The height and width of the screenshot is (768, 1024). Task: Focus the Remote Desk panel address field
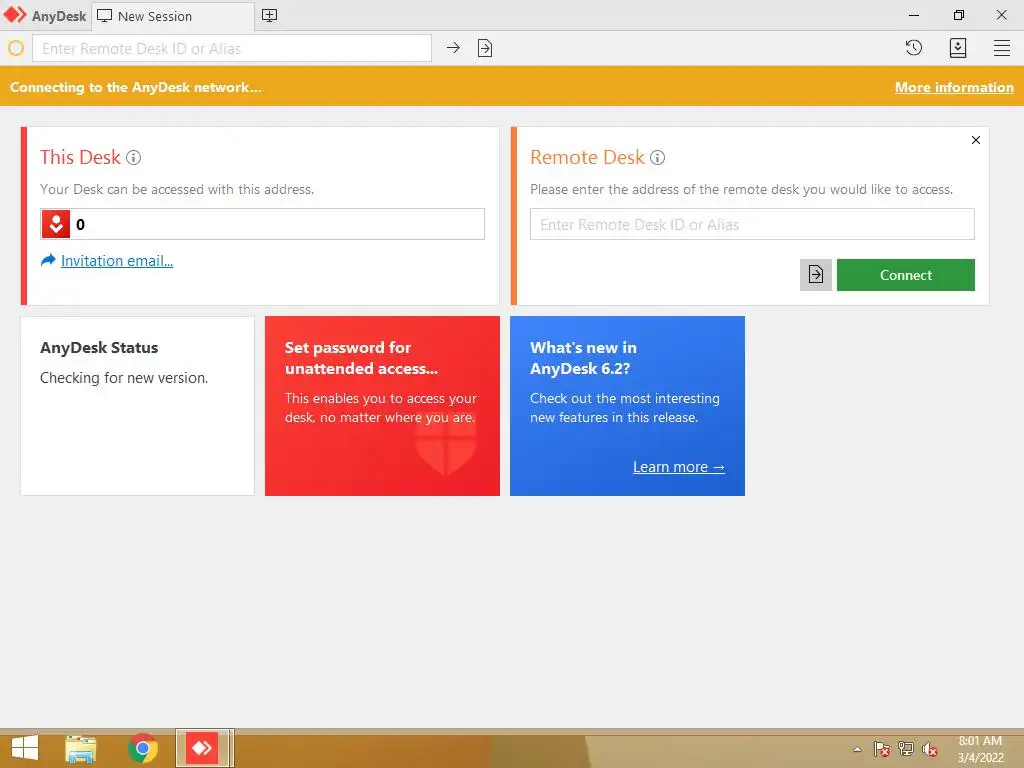752,224
